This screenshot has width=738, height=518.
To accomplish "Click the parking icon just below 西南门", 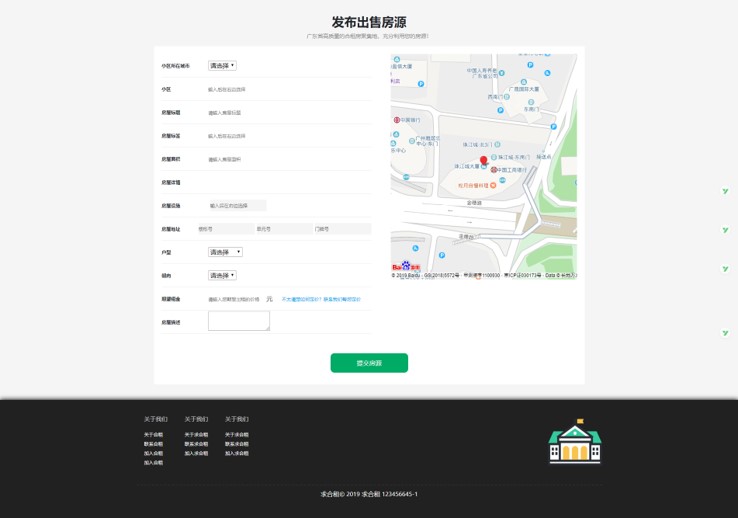I will point(500,110).
